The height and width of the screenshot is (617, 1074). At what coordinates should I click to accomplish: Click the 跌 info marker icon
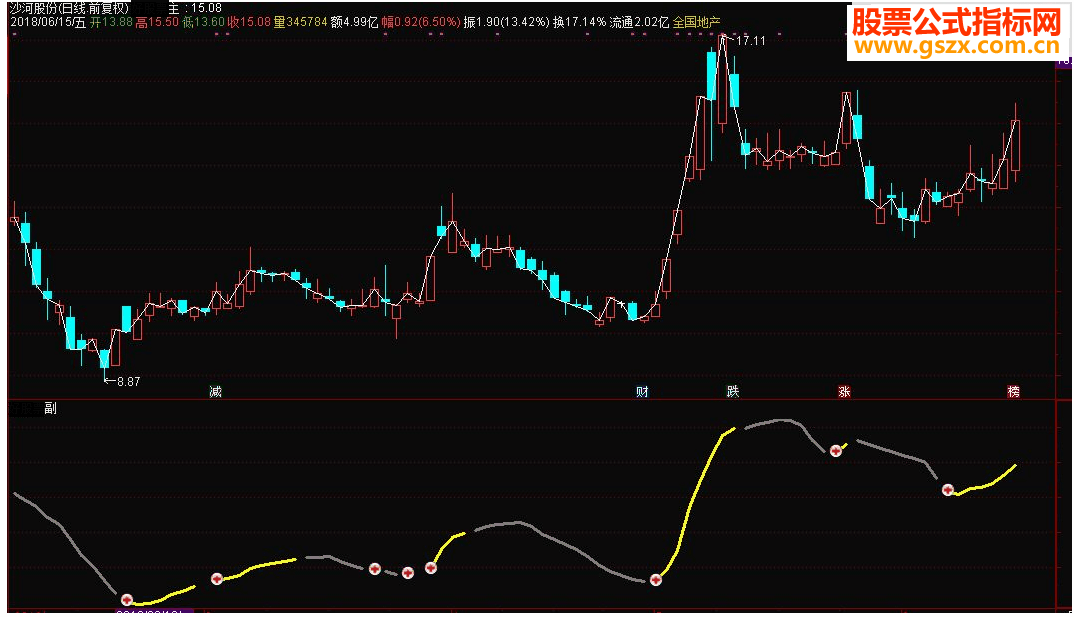(x=733, y=392)
